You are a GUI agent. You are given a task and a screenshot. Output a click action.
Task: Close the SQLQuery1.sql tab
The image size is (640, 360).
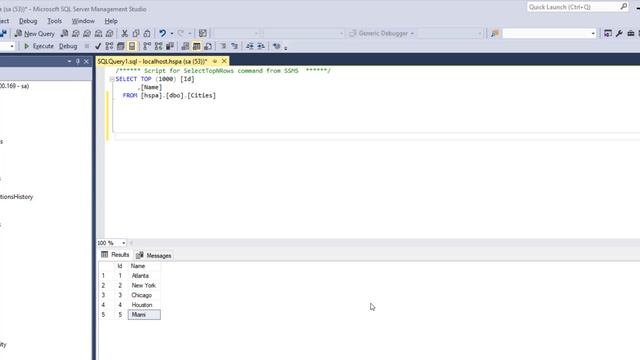224,61
